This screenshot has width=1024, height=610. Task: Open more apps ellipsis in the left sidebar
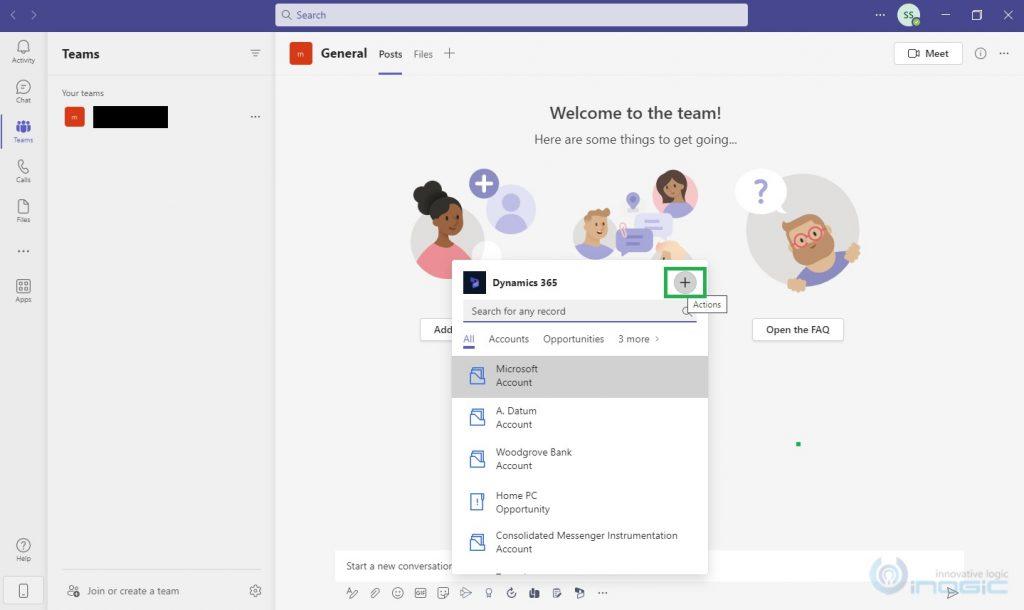pyautogui.click(x=23, y=251)
